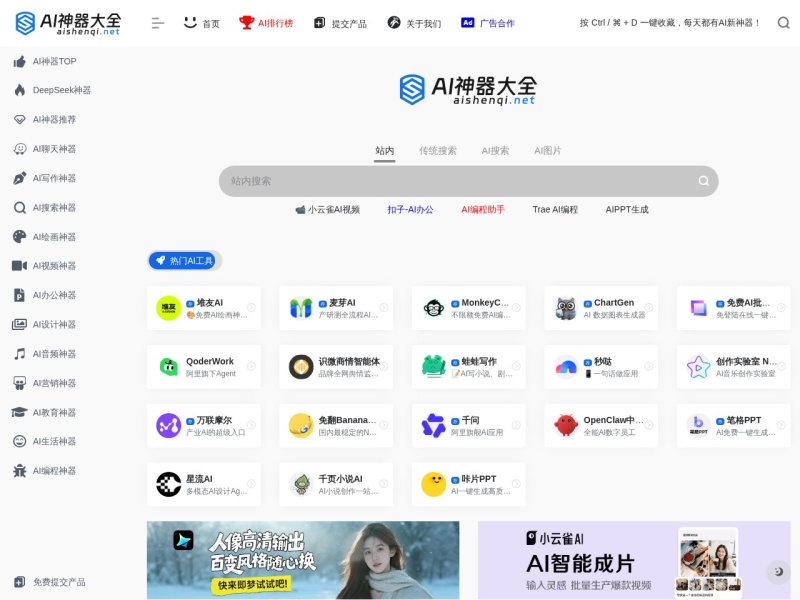Screen dimensions: 800x600
Task: Open the QoderWork tool card
Action: pos(204,367)
